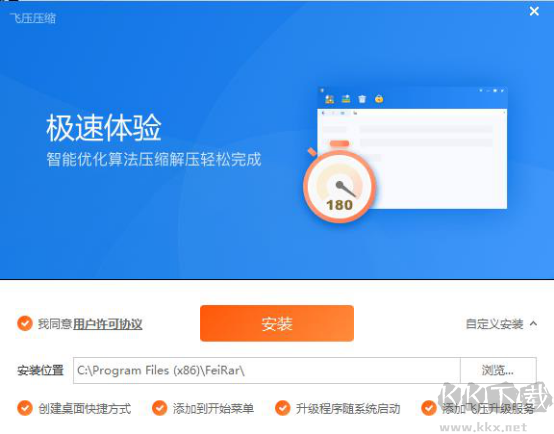
Task: Start installation with the 安装 button
Action: pyautogui.click(x=277, y=323)
